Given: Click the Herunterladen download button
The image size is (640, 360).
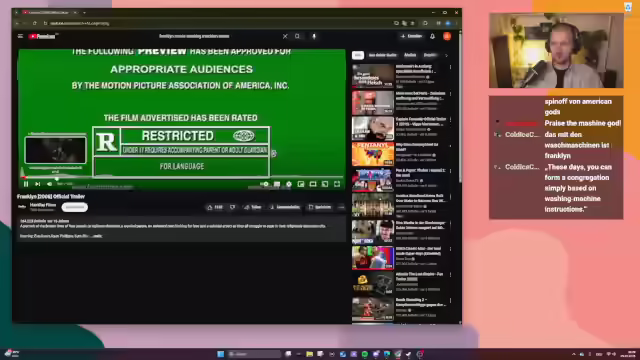Looking at the screenshot, I should tap(285, 207).
